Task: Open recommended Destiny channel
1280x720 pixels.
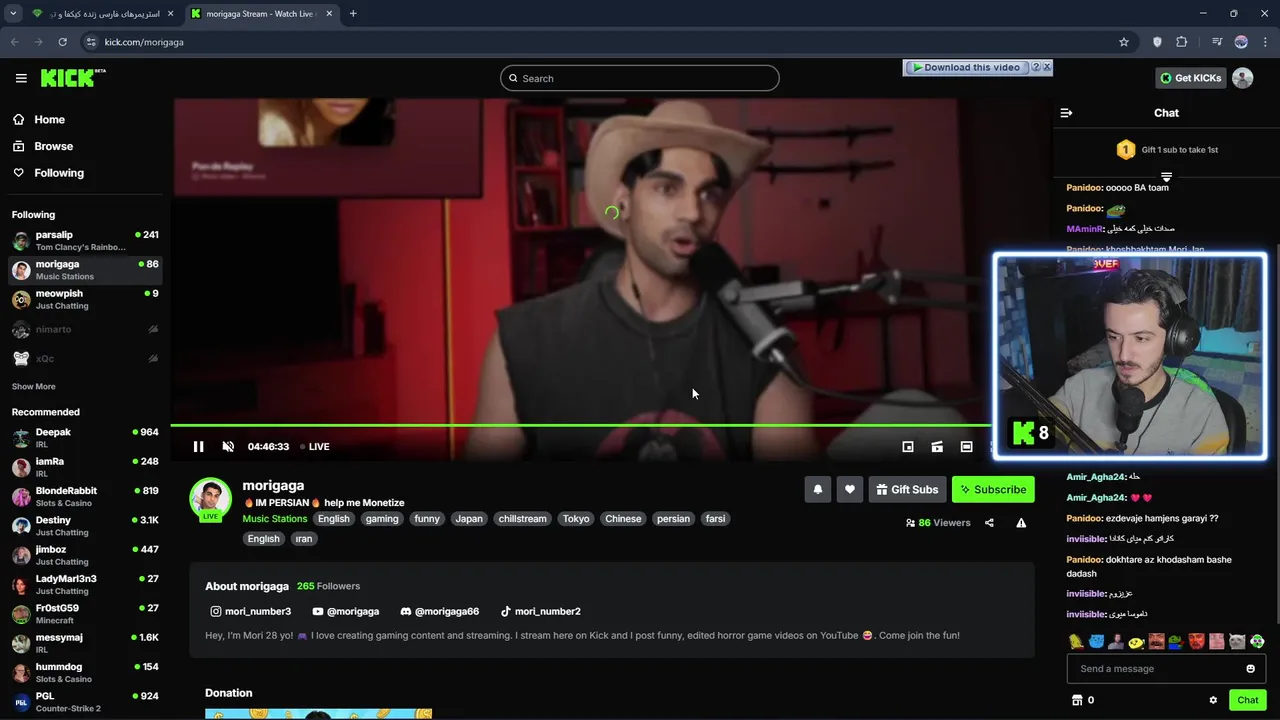Action: pyautogui.click(x=85, y=526)
